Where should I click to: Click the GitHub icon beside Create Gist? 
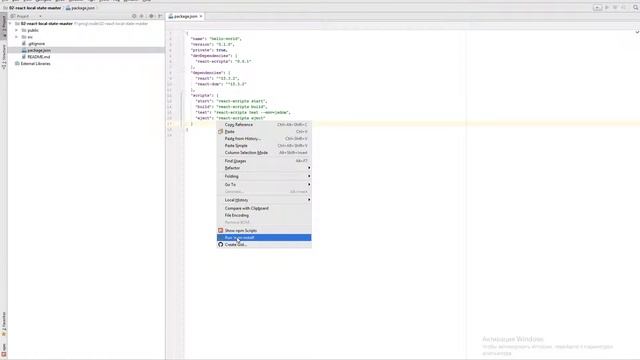coord(220,244)
